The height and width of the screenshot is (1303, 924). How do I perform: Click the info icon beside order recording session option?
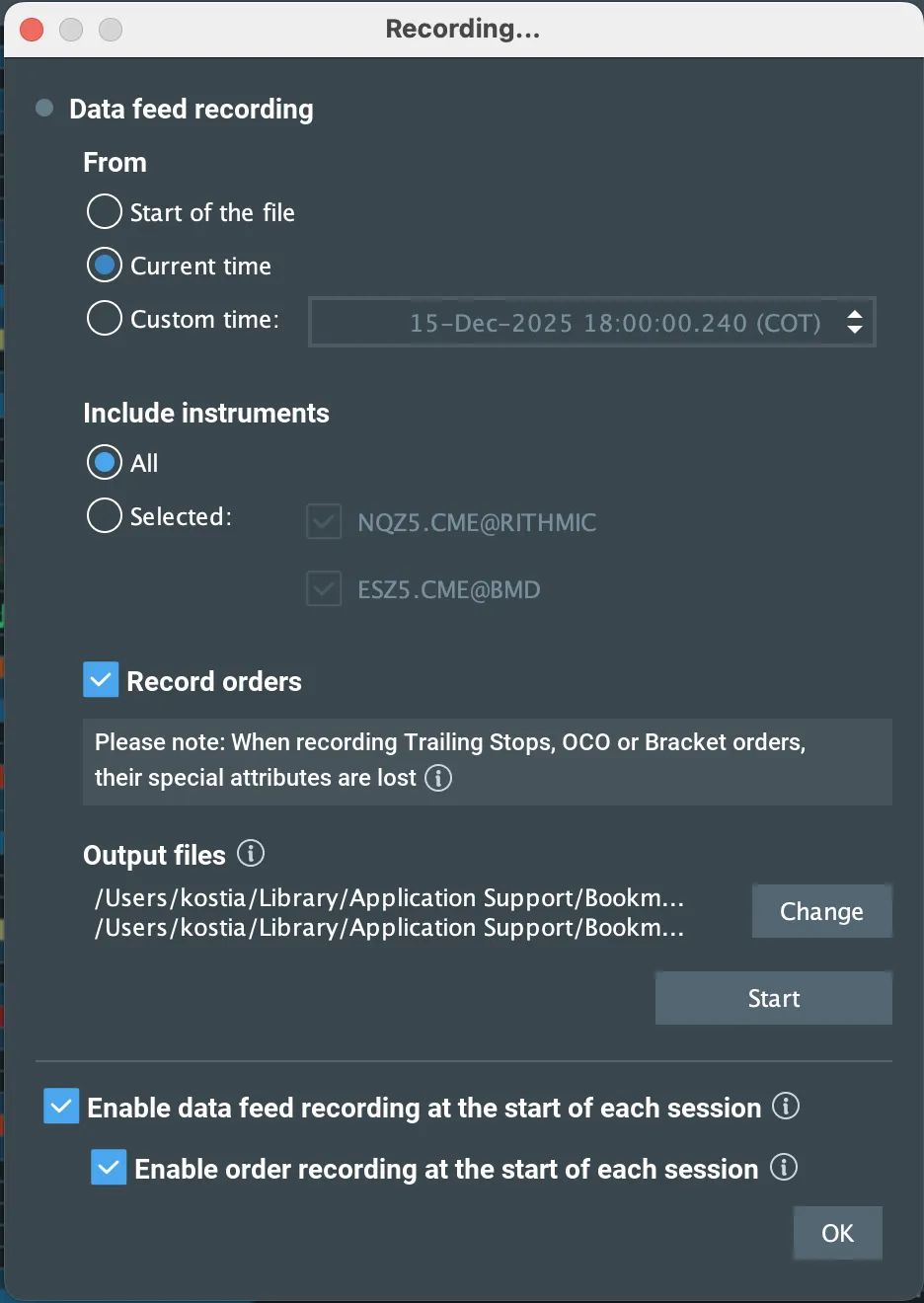[x=783, y=1168]
